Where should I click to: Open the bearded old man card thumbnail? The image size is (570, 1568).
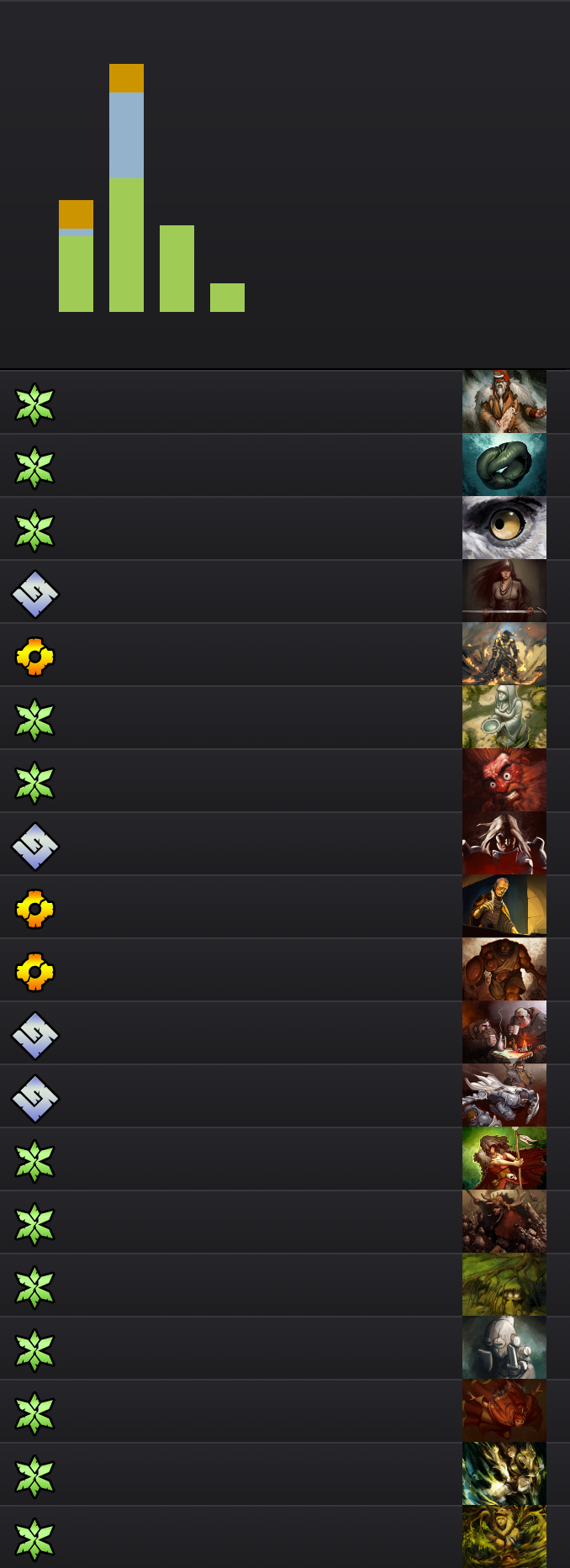tap(504, 402)
